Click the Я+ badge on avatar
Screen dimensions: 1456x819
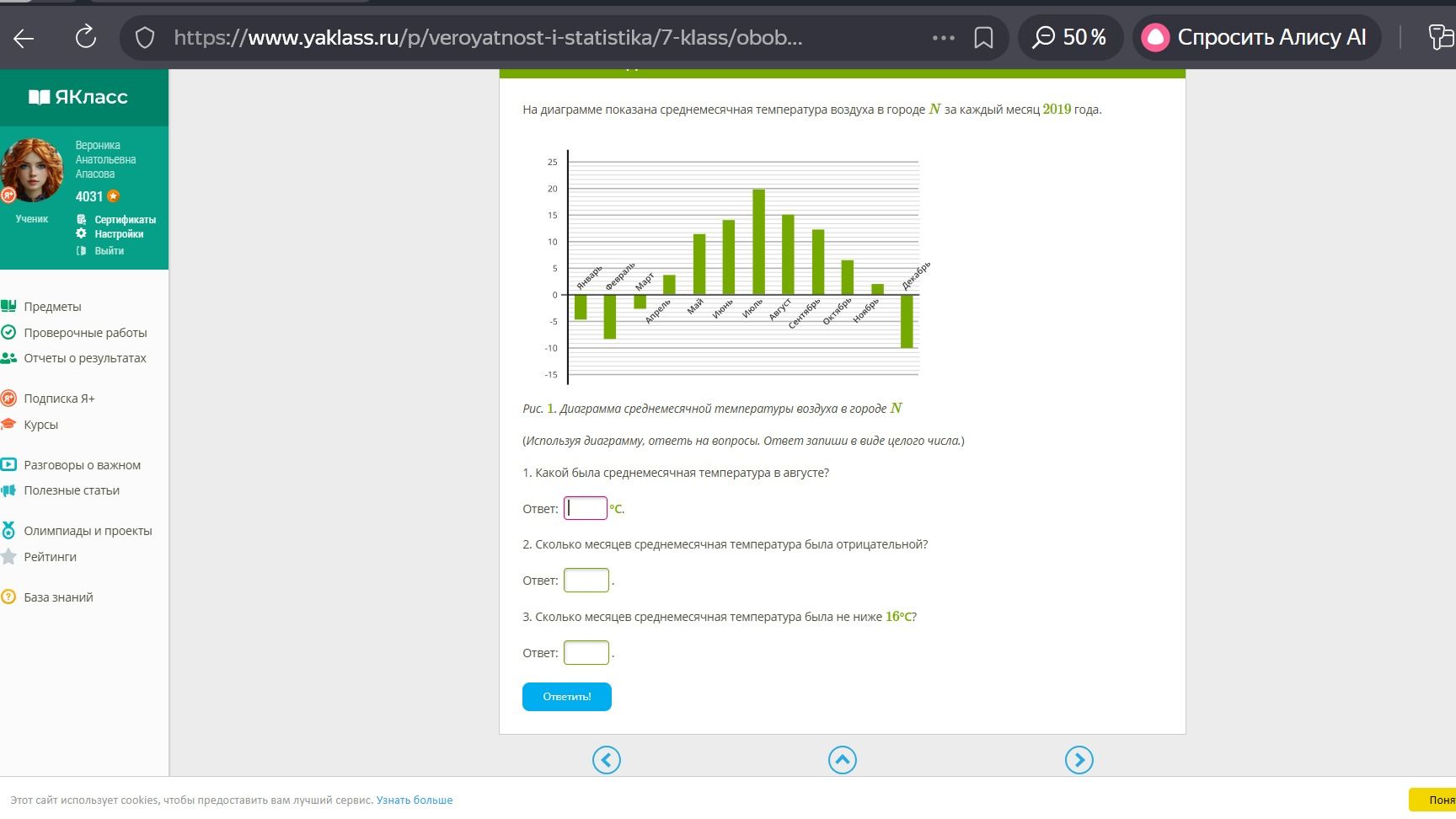coord(8,195)
